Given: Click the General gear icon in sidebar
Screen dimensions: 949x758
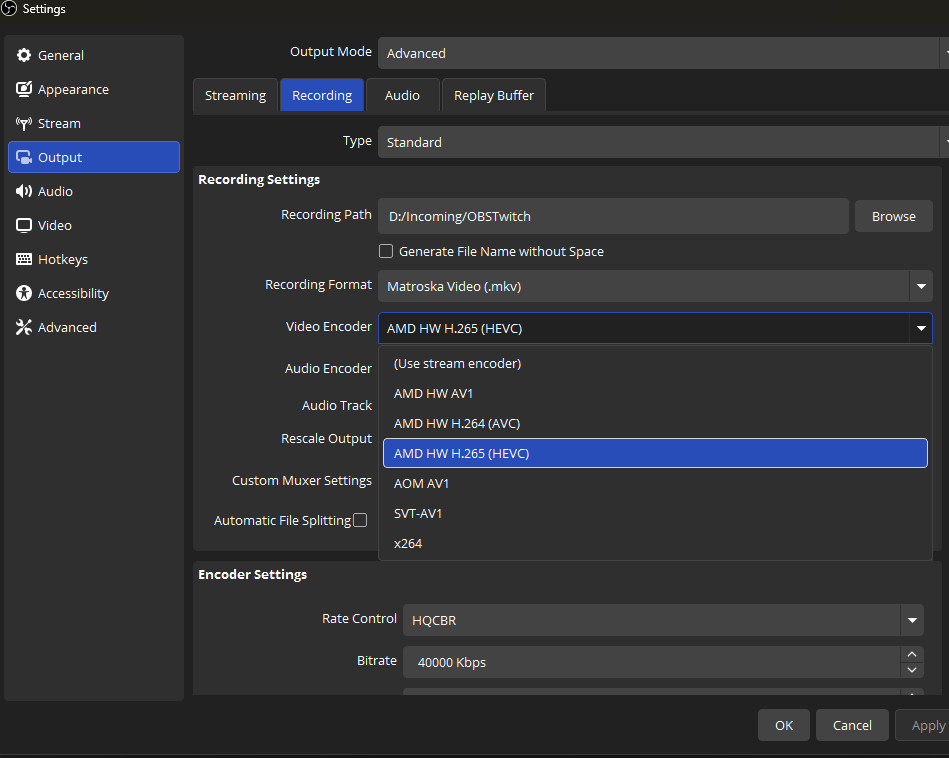Looking at the screenshot, I should click(24, 56).
